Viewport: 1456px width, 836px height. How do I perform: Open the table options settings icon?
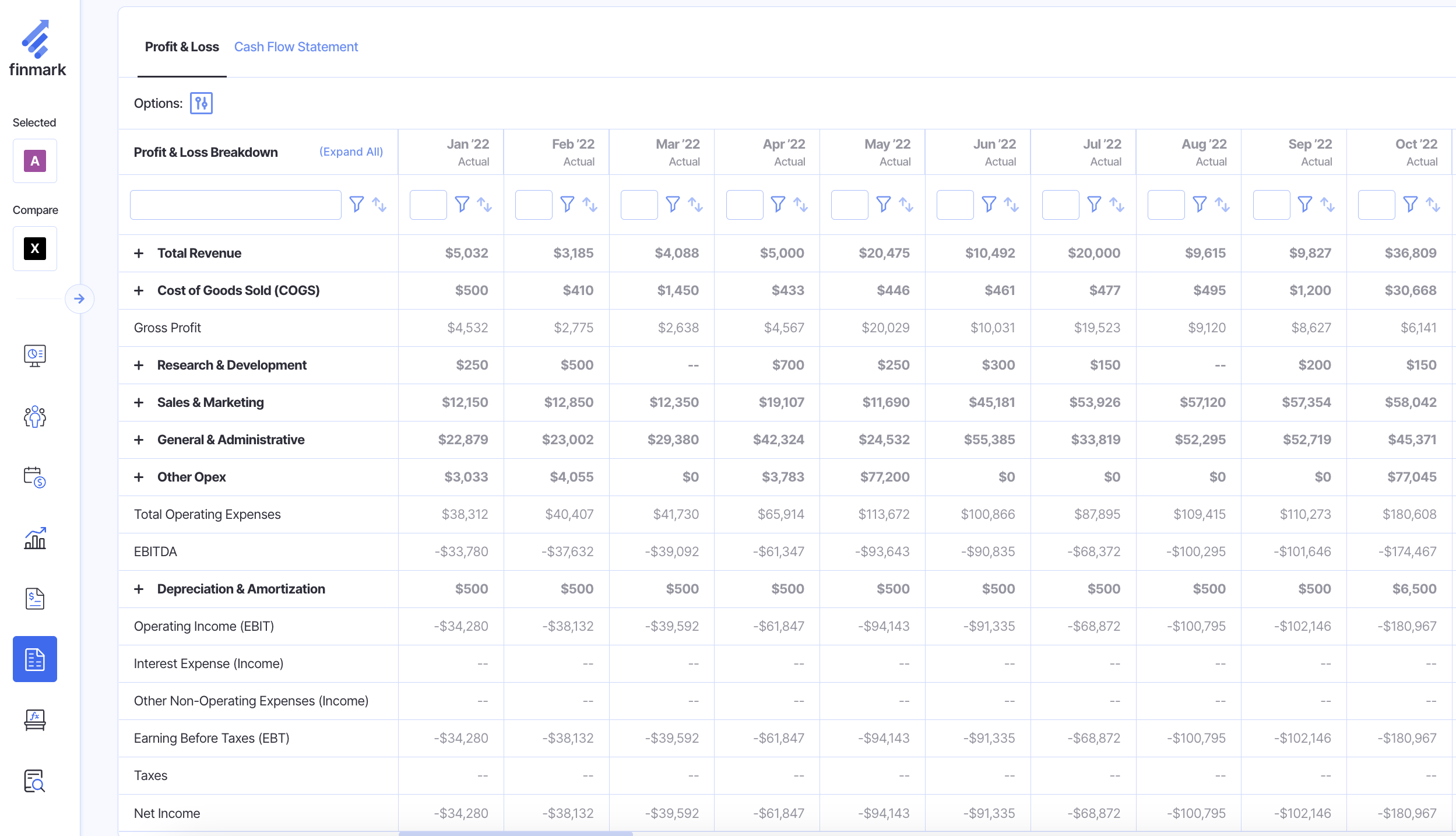point(201,103)
